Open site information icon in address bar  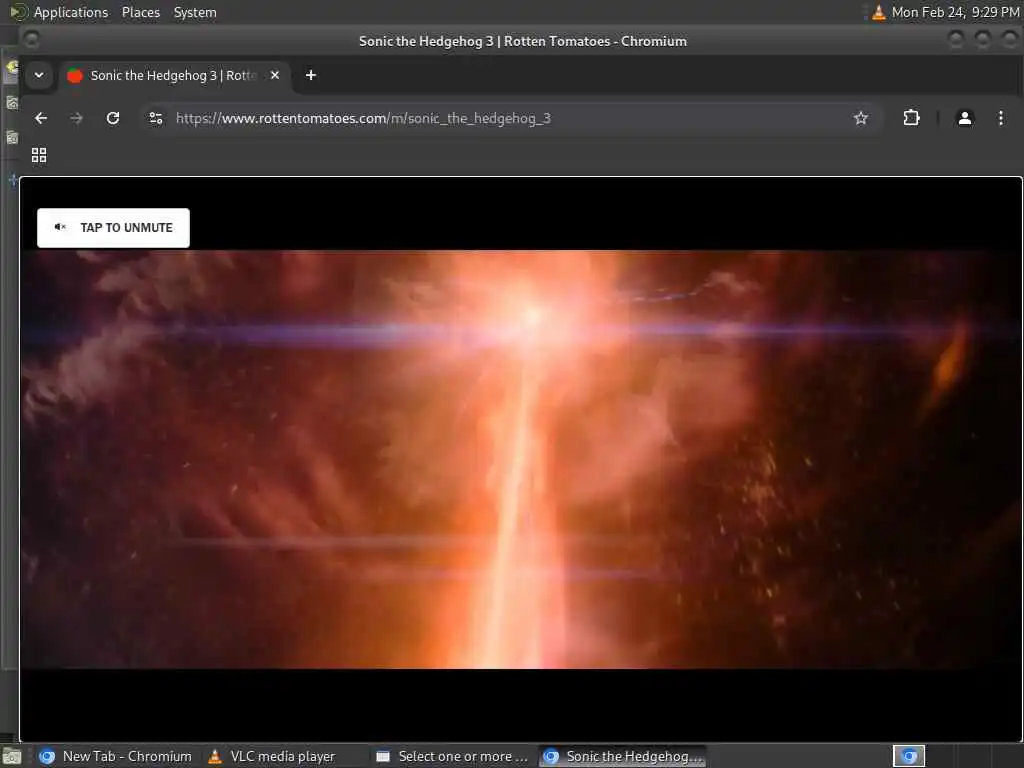156,118
